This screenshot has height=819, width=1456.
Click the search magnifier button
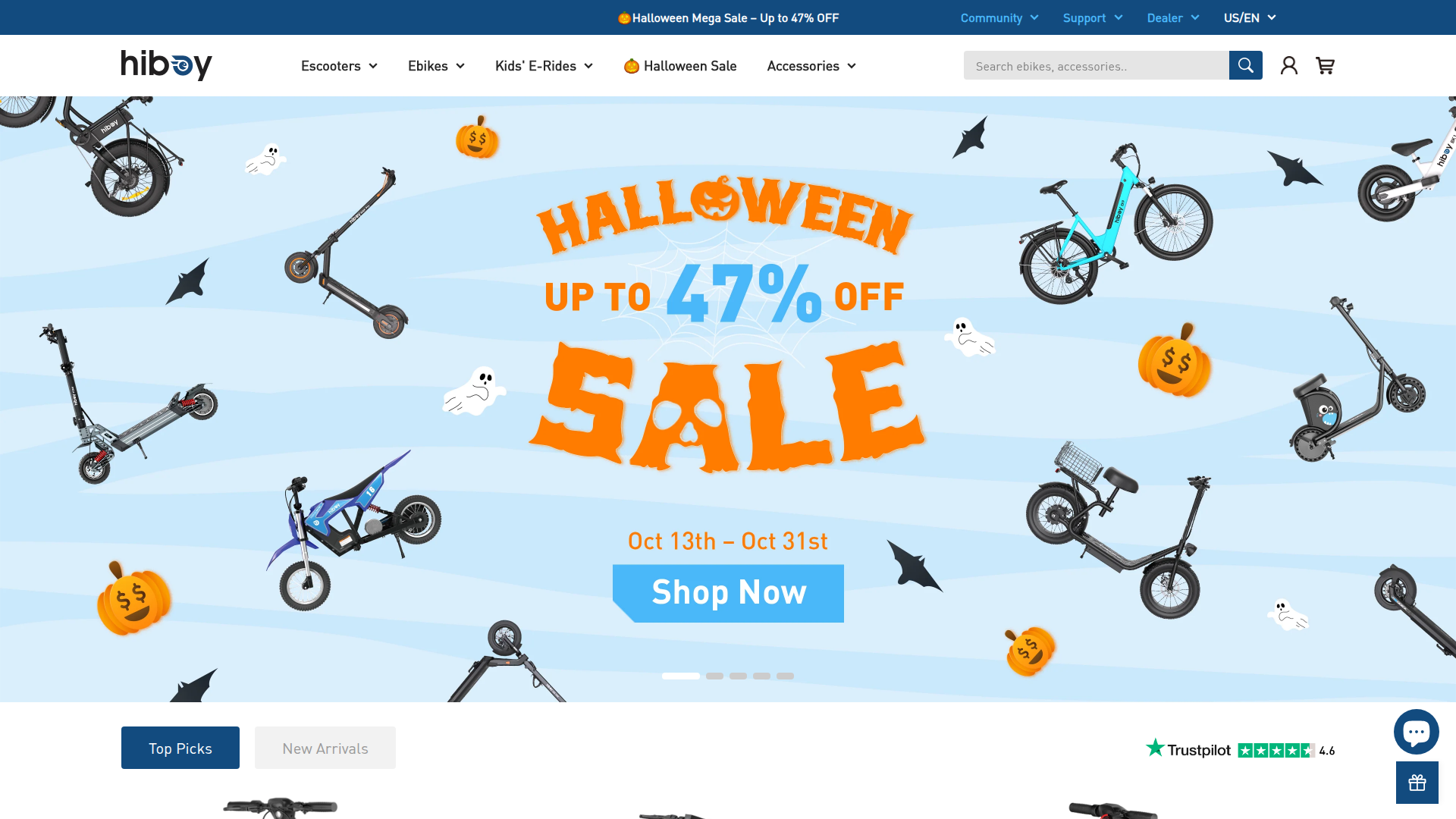pos(1245,65)
